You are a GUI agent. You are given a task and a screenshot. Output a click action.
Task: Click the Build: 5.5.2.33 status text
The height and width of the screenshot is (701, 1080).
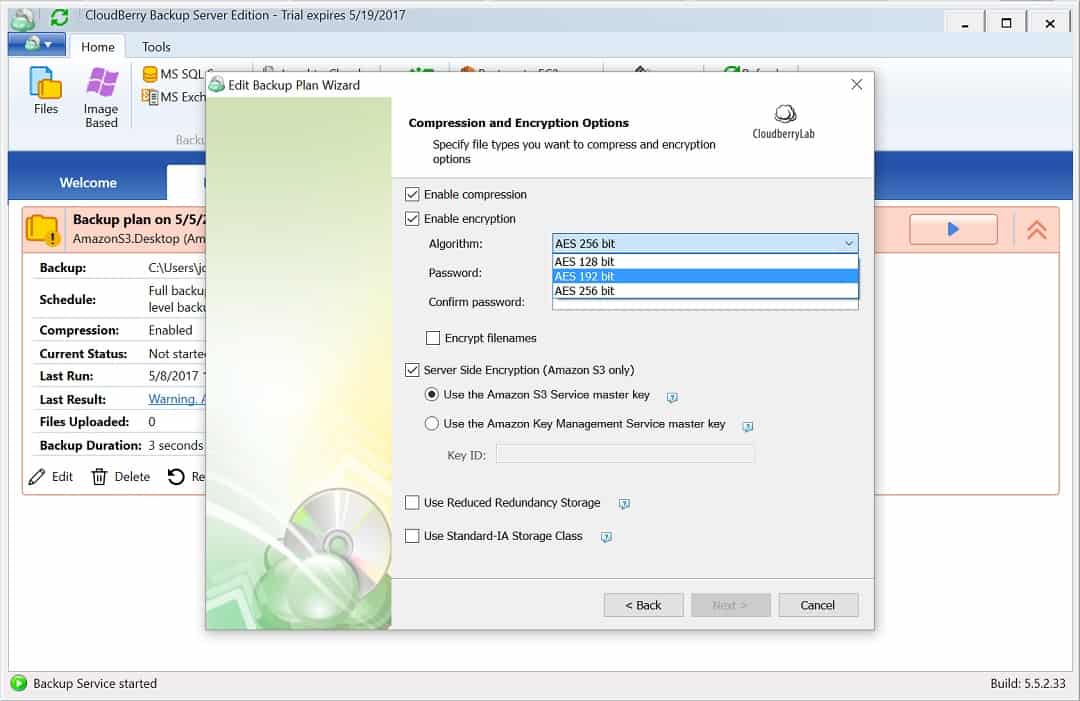[1028, 683]
